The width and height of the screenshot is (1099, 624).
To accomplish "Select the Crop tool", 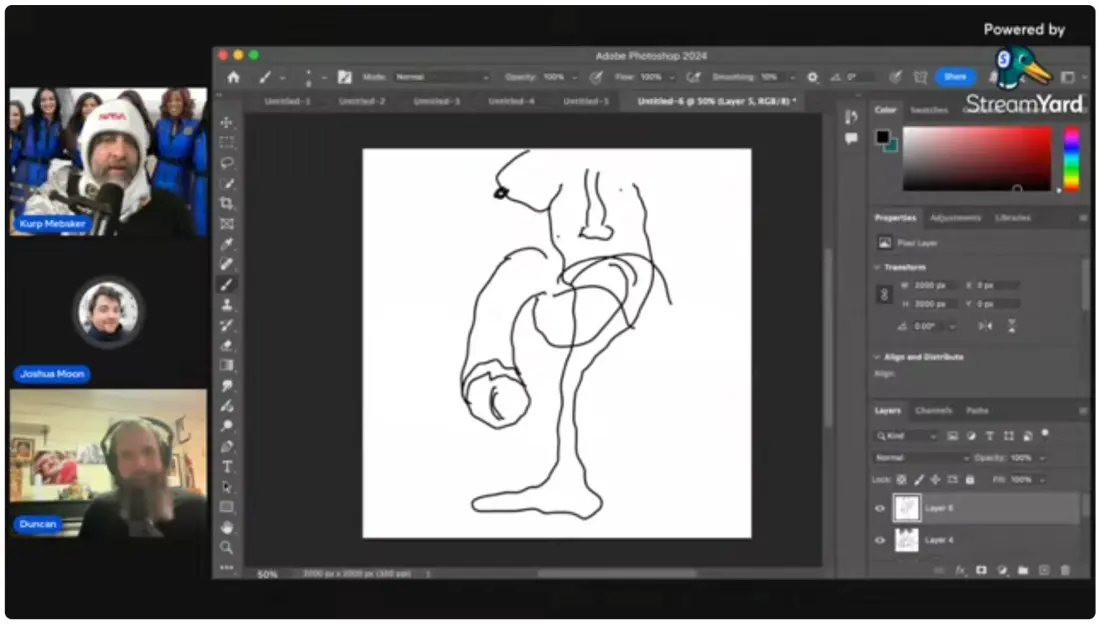I will (x=226, y=203).
